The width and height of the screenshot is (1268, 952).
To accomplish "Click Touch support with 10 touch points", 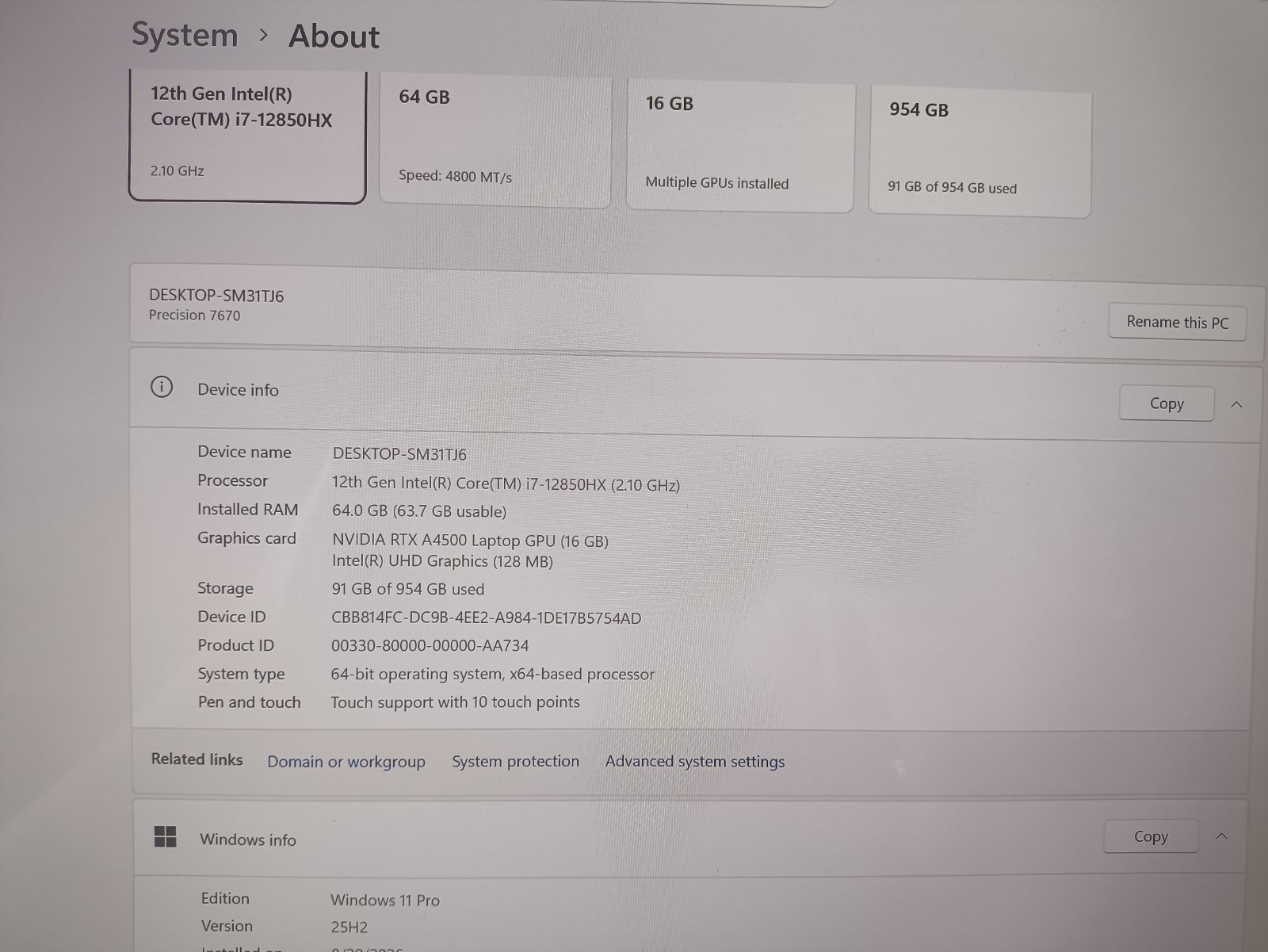I will coord(455,702).
